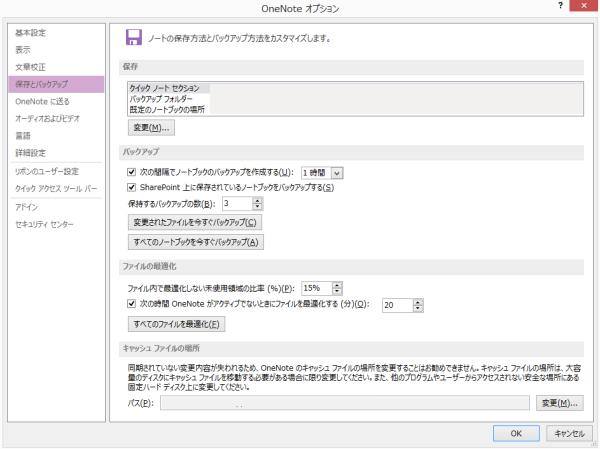This screenshot has width=600, height=449.
Task: Toggle optimize files when OneNote inactive checkbox
Action: point(132,303)
